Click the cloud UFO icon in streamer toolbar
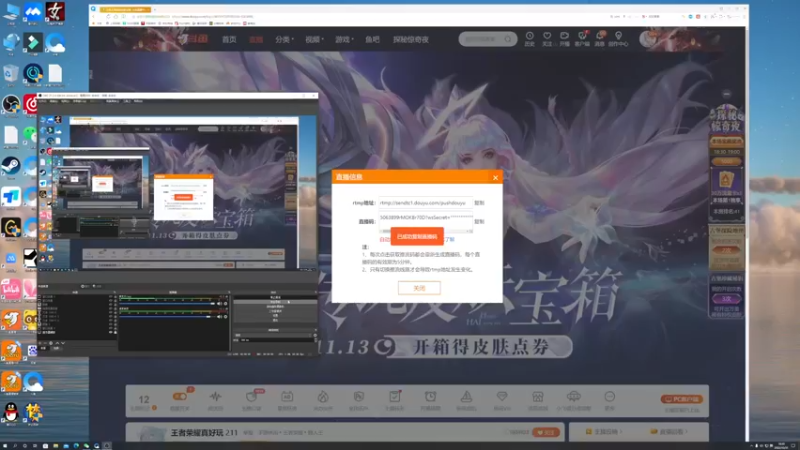800x450 pixels. click(x=573, y=397)
